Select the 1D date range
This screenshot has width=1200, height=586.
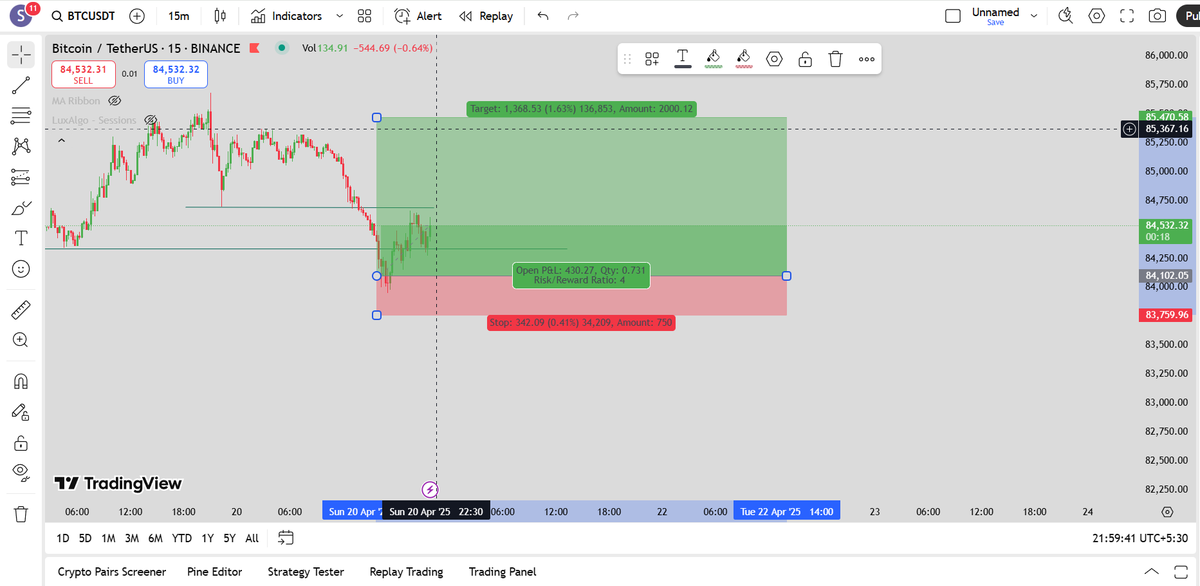[x=63, y=538]
